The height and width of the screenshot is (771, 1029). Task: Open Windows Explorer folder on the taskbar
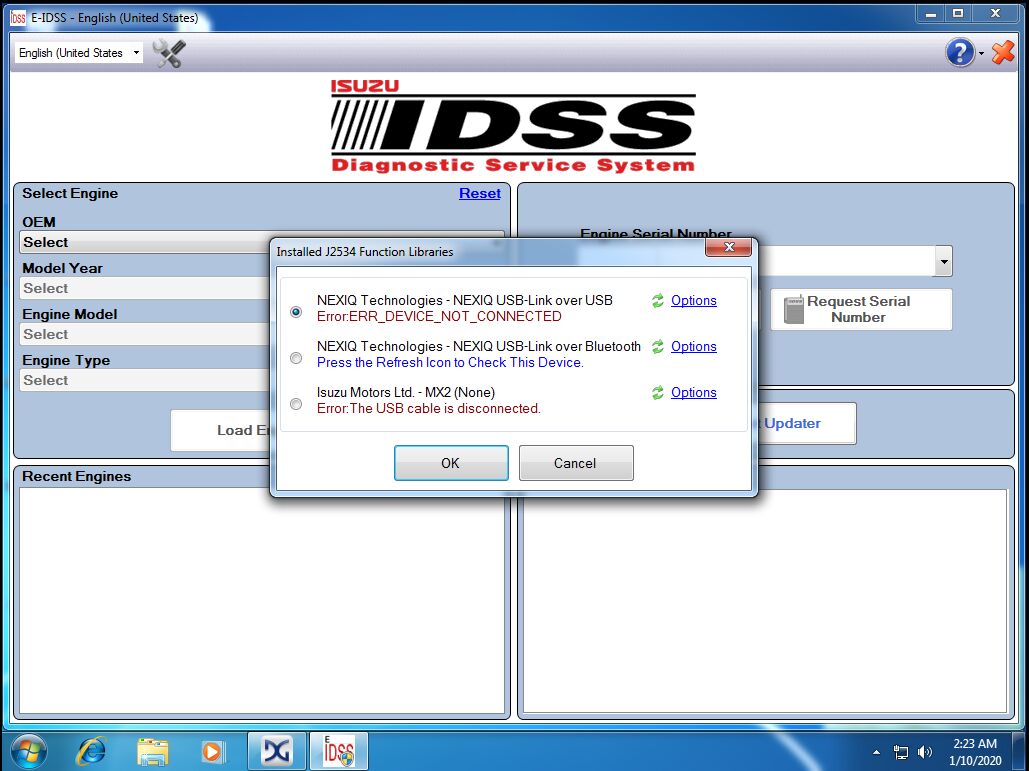point(153,751)
